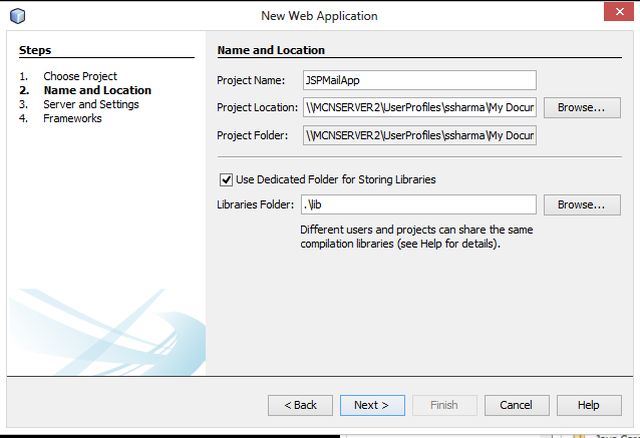The image size is (640, 438).
Task: Click the Name and Location panel heading
Action: tap(271, 50)
